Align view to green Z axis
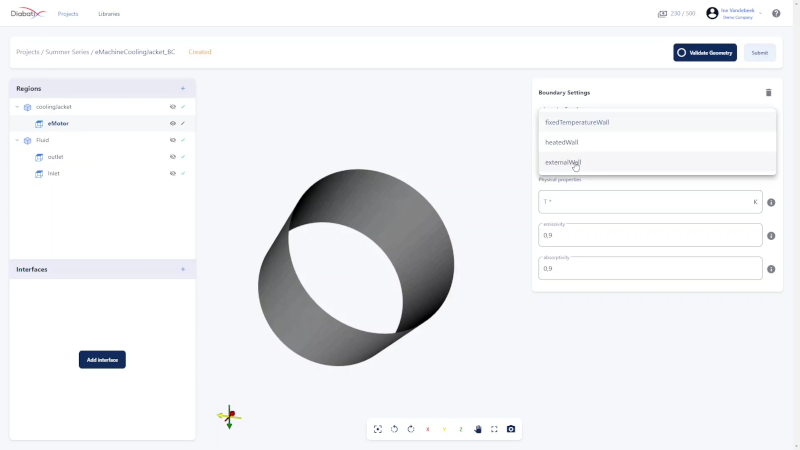This screenshot has width=800, height=450. tap(461, 430)
